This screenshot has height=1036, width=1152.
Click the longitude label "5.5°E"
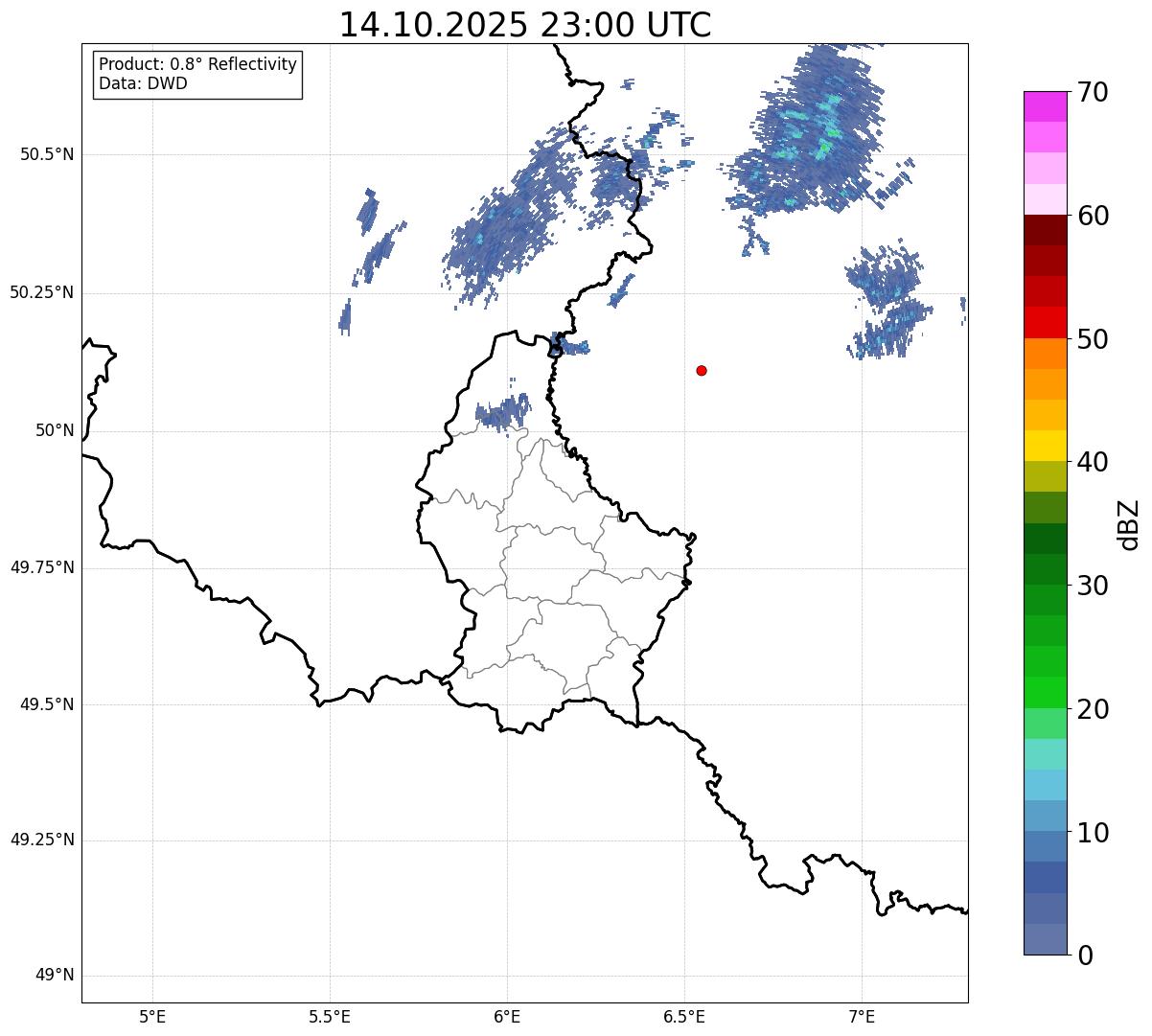[x=330, y=1017]
